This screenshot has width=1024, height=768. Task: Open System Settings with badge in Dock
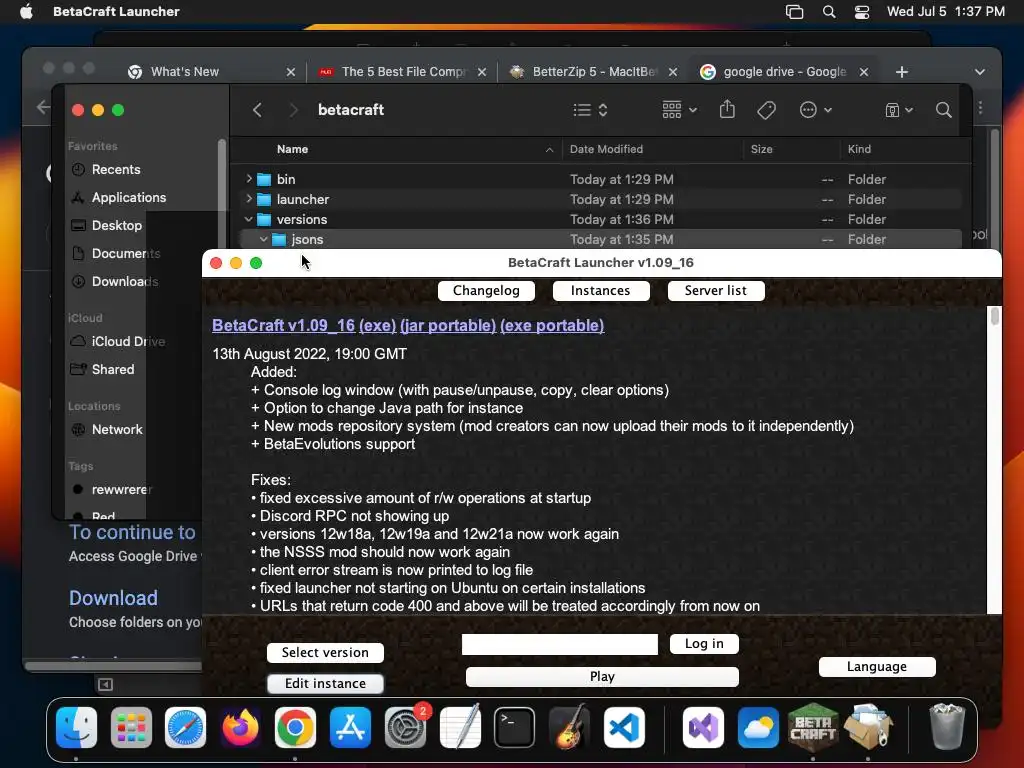406,728
